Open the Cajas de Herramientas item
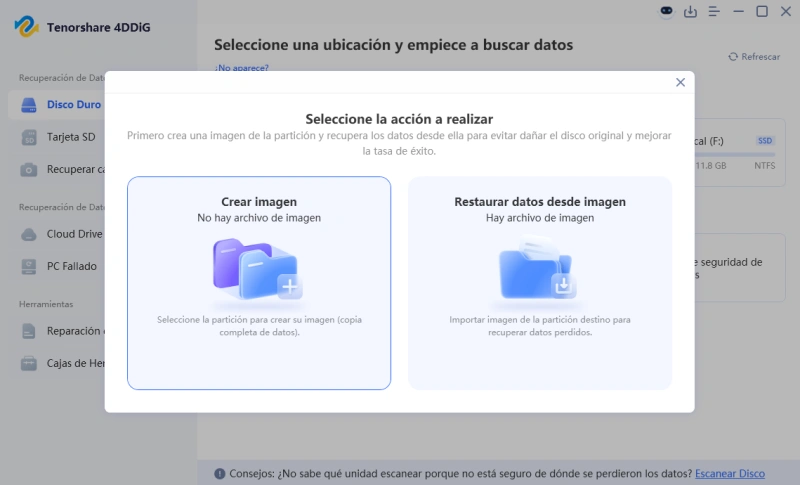The image size is (800, 485). tap(57, 363)
